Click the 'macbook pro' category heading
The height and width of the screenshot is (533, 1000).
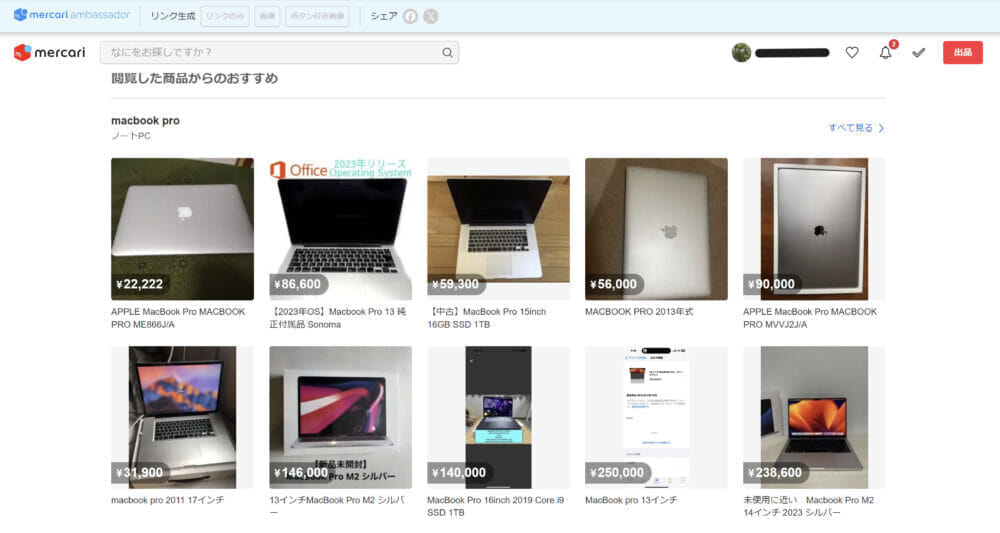point(145,120)
